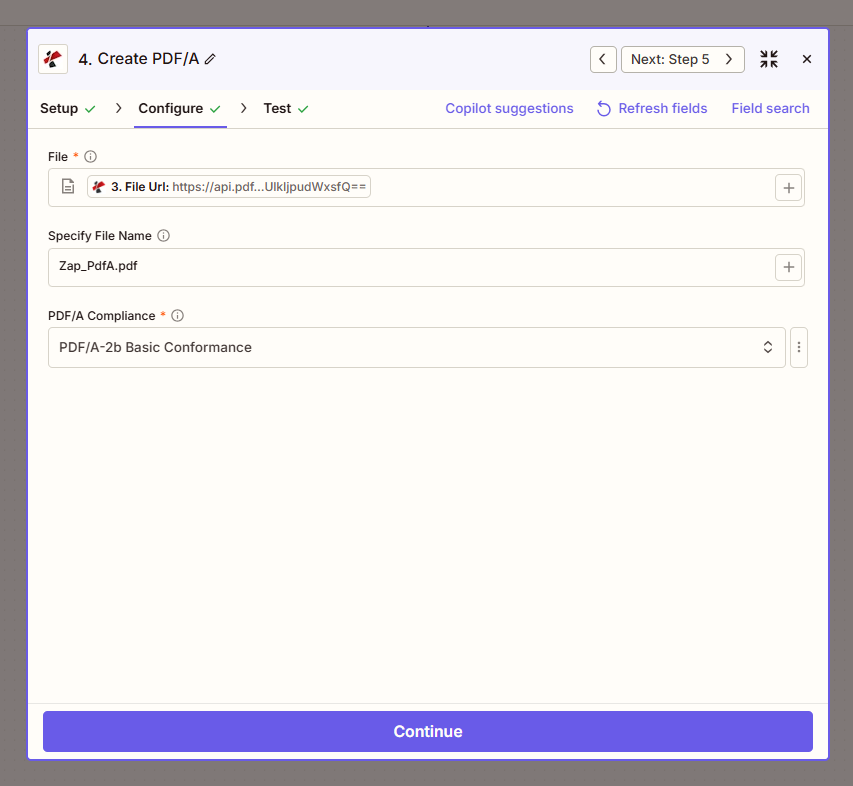Click the Continue button
This screenshot has height=786, width=853.
pyautogui.click(x=427, y=731)
